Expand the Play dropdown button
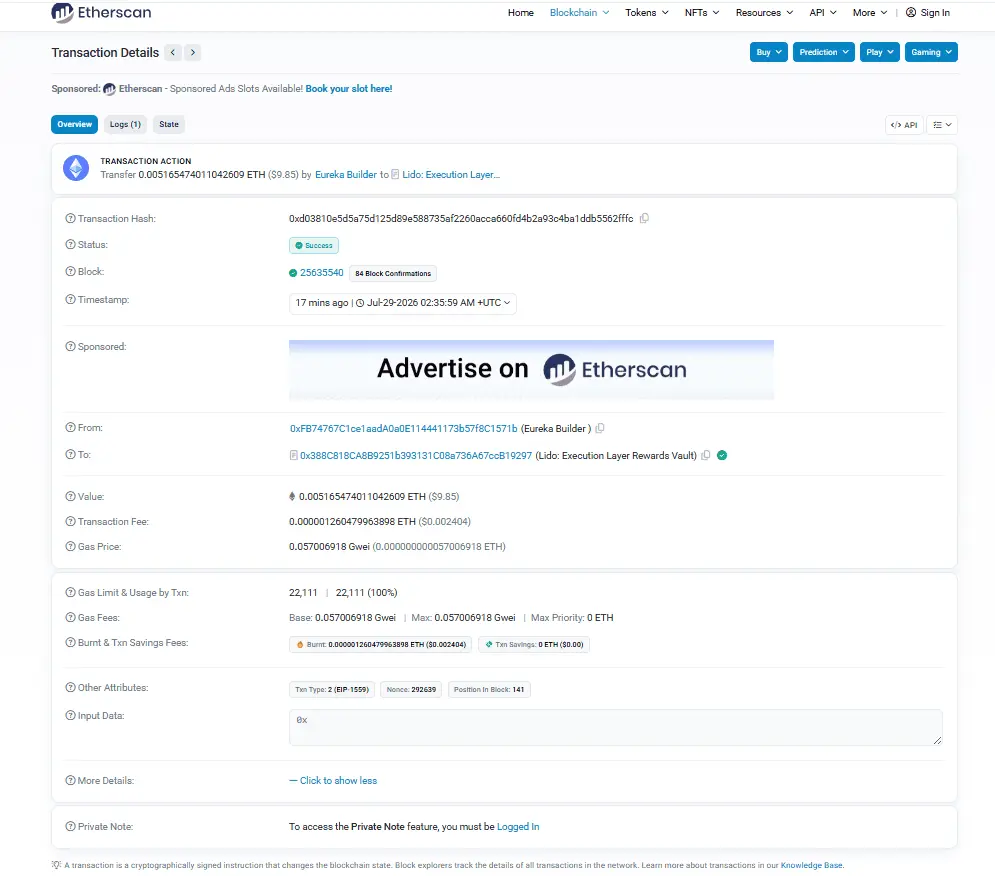 point(880,52)
